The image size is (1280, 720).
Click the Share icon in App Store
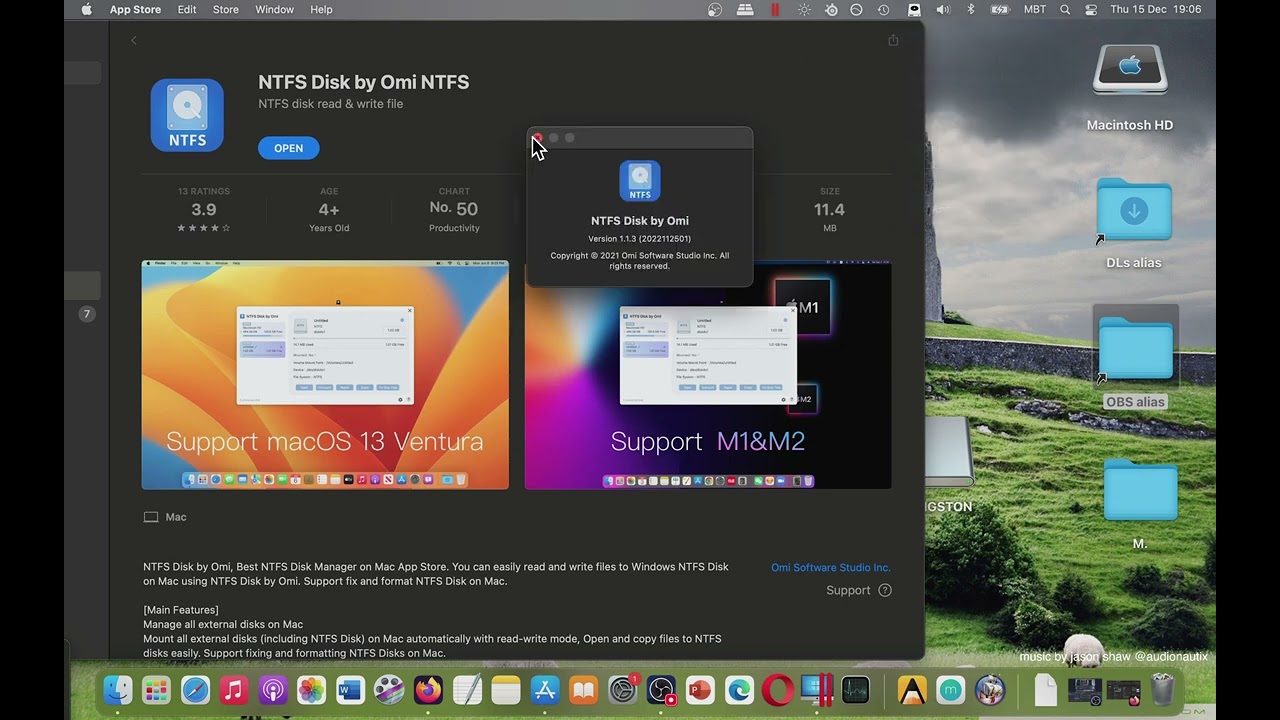coord(893,40)
